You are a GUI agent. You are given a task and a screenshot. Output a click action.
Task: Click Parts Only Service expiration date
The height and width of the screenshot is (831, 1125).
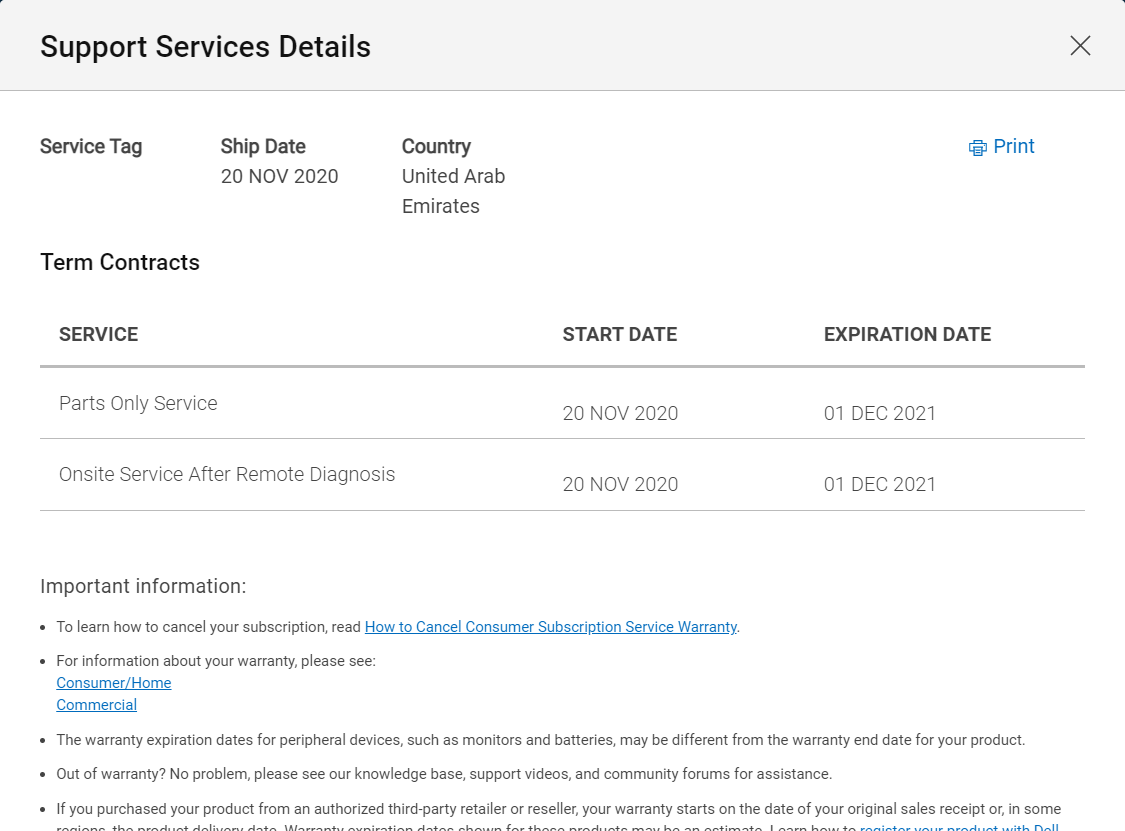[x=880, y=414]
